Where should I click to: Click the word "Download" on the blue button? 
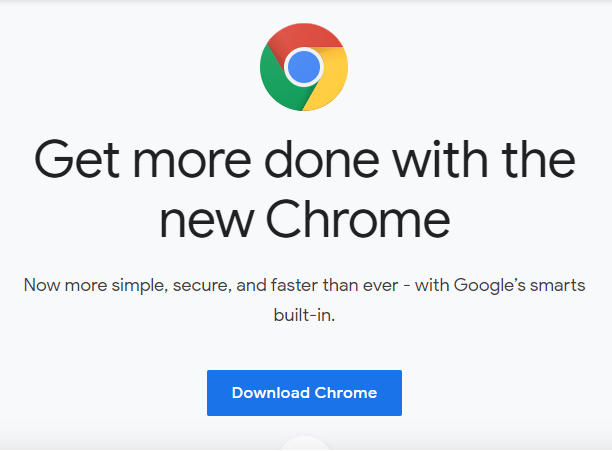(x=270, y=393)
